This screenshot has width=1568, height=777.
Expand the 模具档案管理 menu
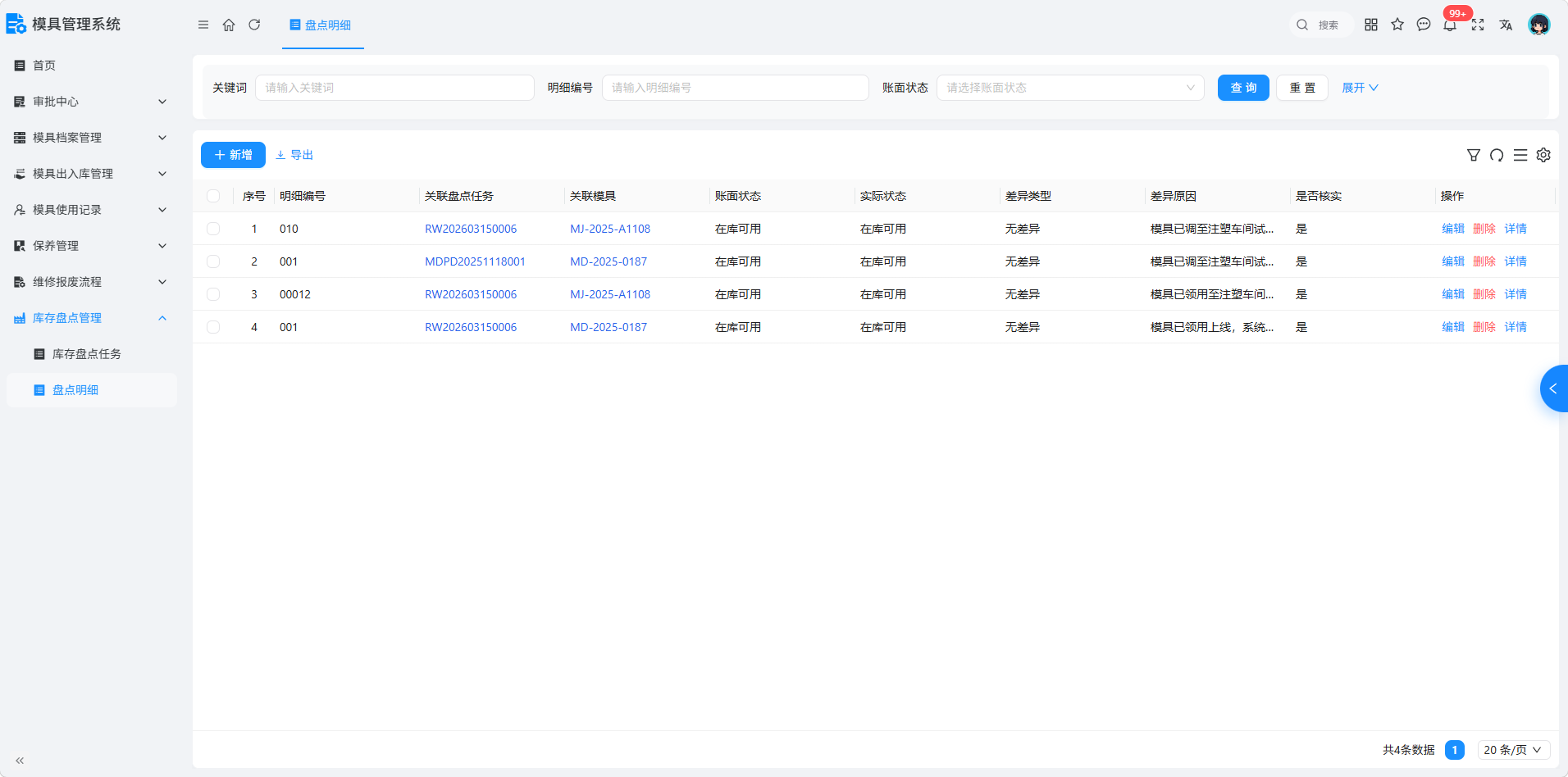coord(90,138)
